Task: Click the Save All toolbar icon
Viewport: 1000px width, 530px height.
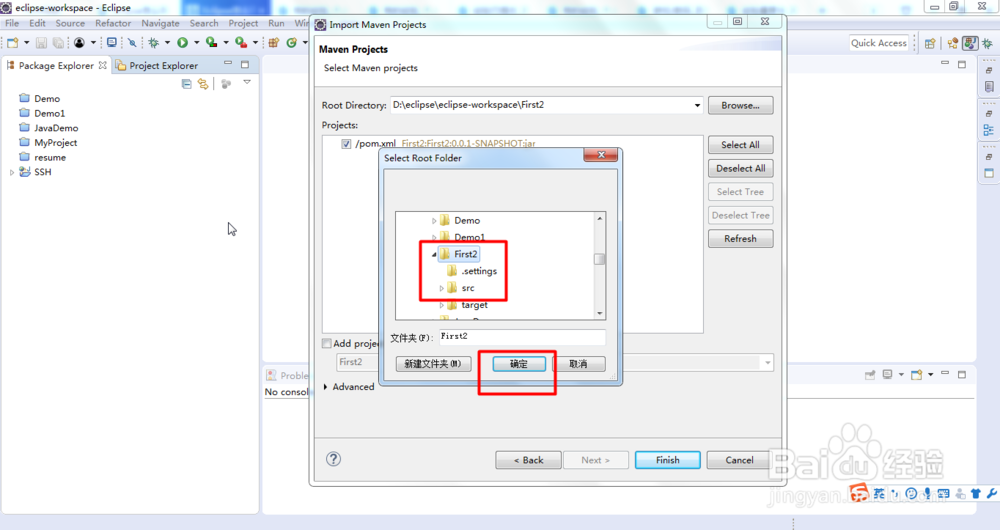Action: 58,43
